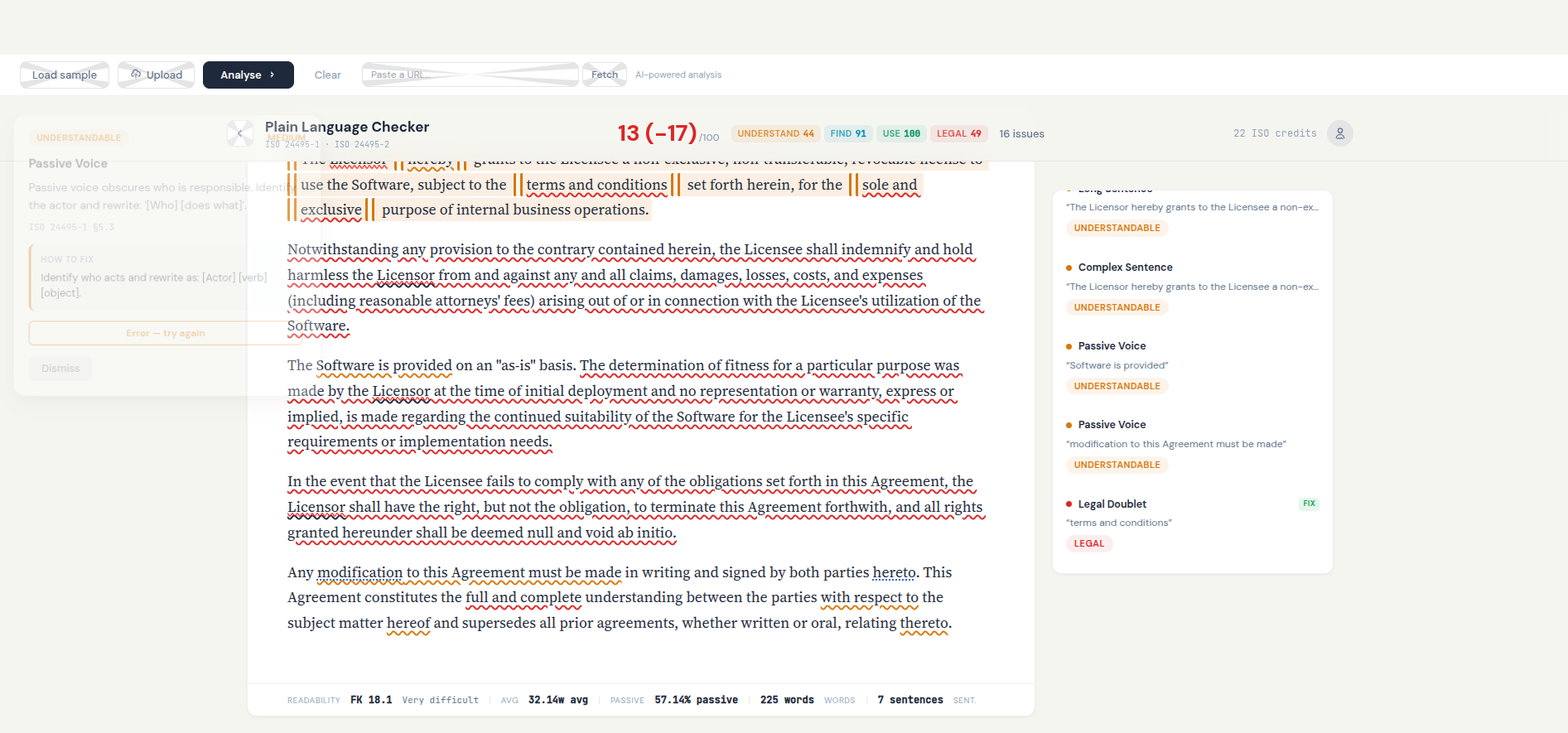Viewport: 1568px width, 733px height.
Task: Dismiss the Passive Voice detail panel
Action: 60,368
